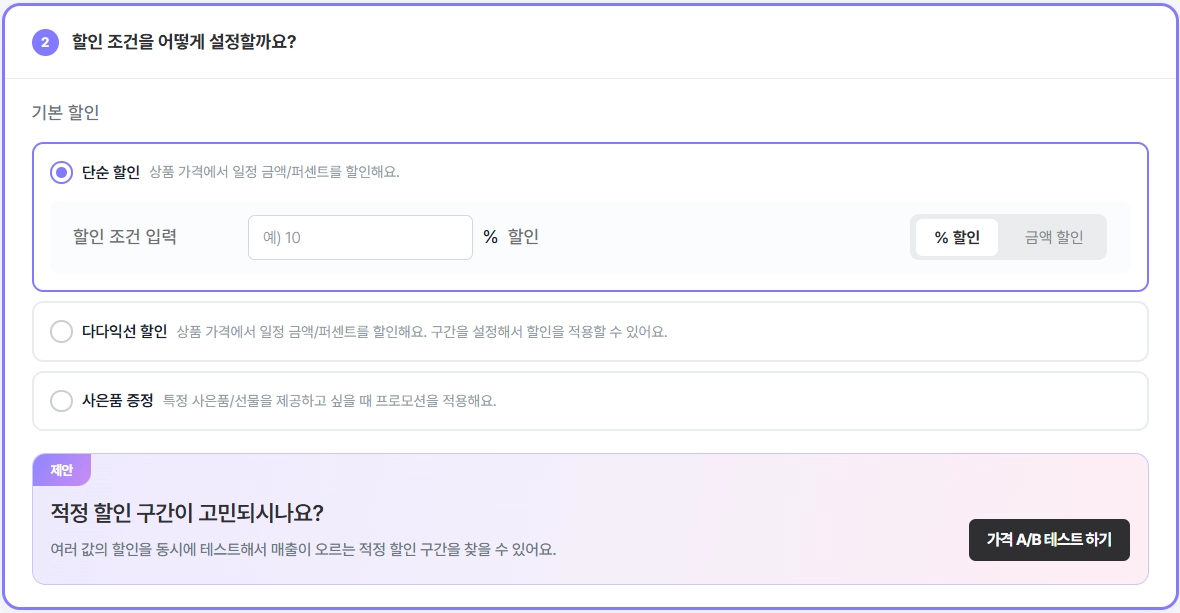1180x613 pixels.
Task: Click the purple step 2 number badge
Action: tap(45, 42)
